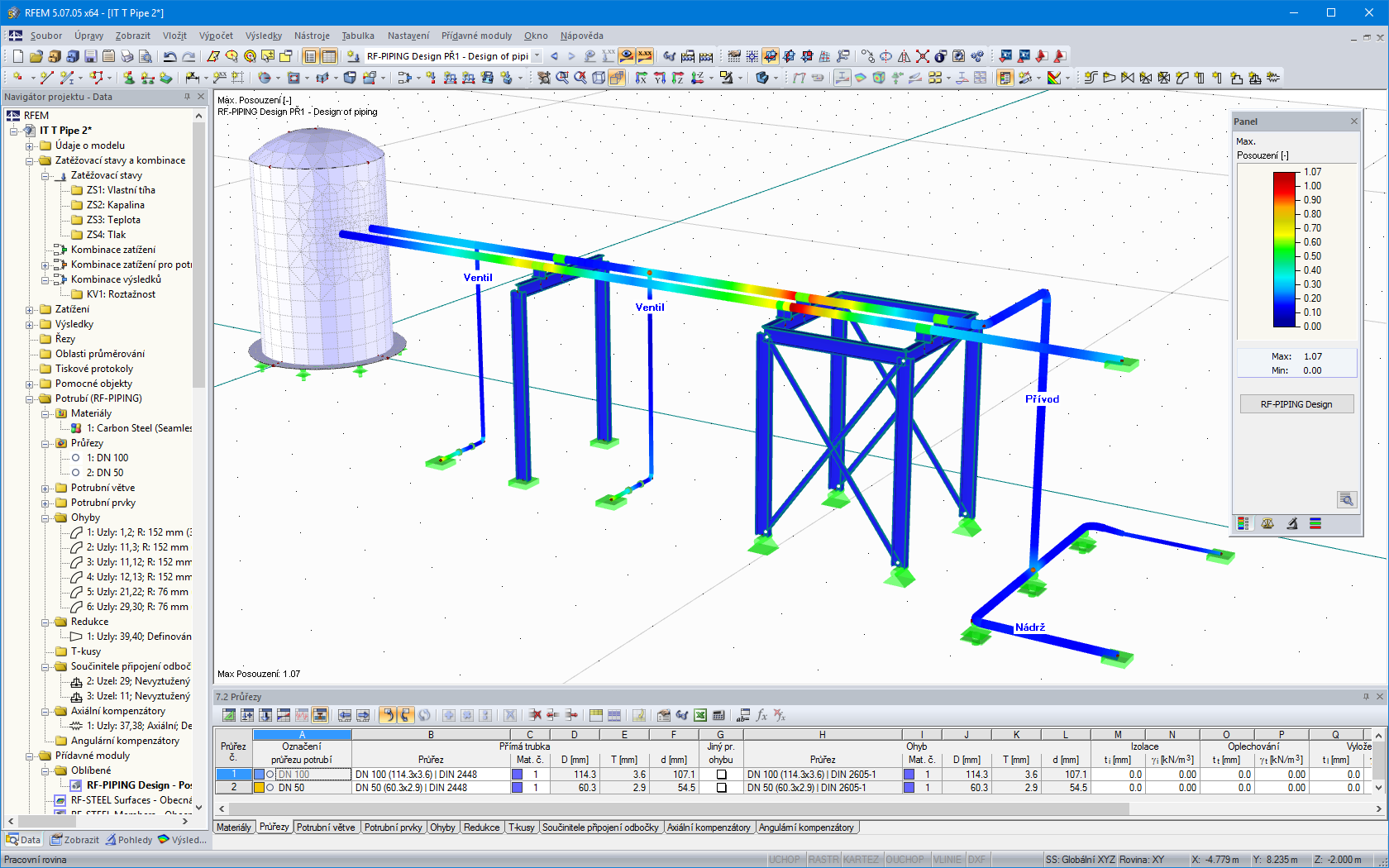Redo the last undone action
Screen dimensions: 1389x868
[189, 56]
